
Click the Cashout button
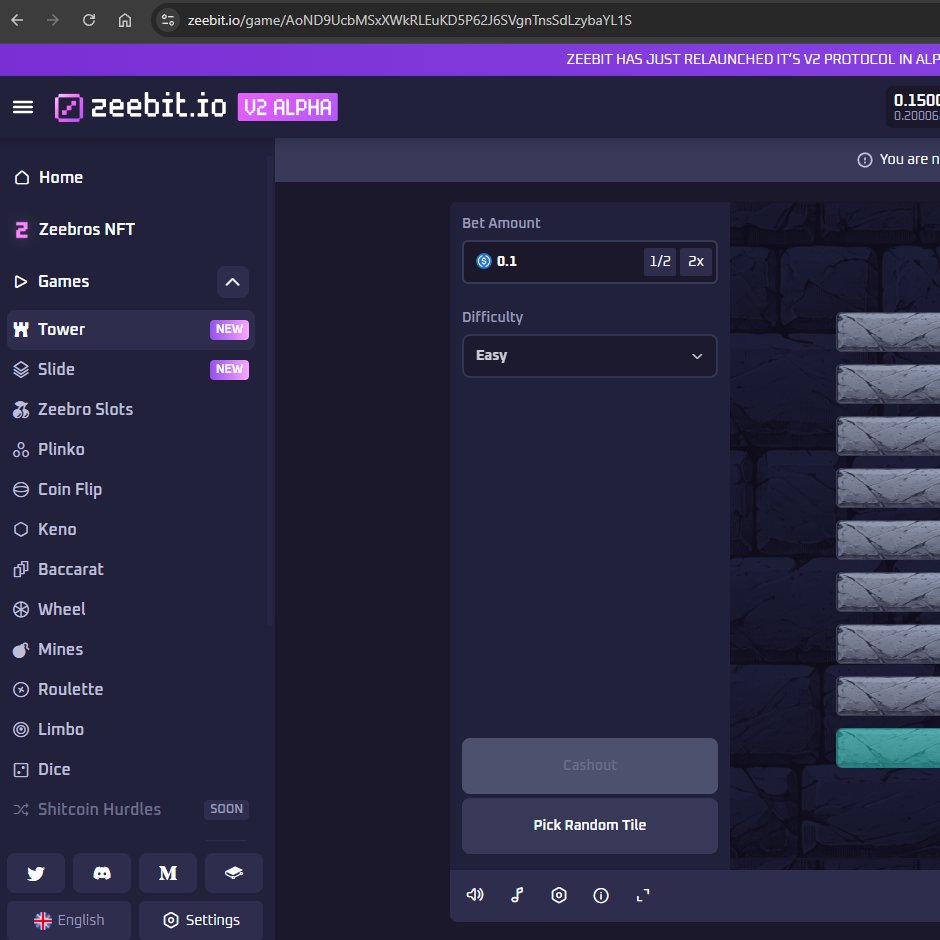590,766
